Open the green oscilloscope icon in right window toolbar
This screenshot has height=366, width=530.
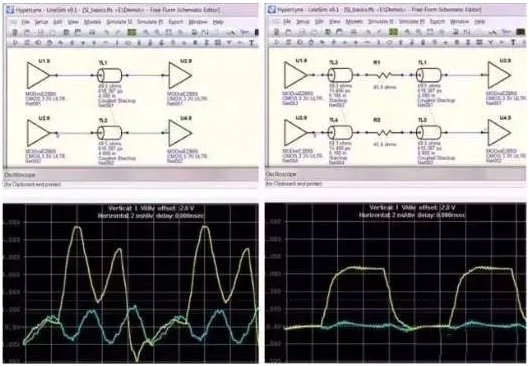393,32
